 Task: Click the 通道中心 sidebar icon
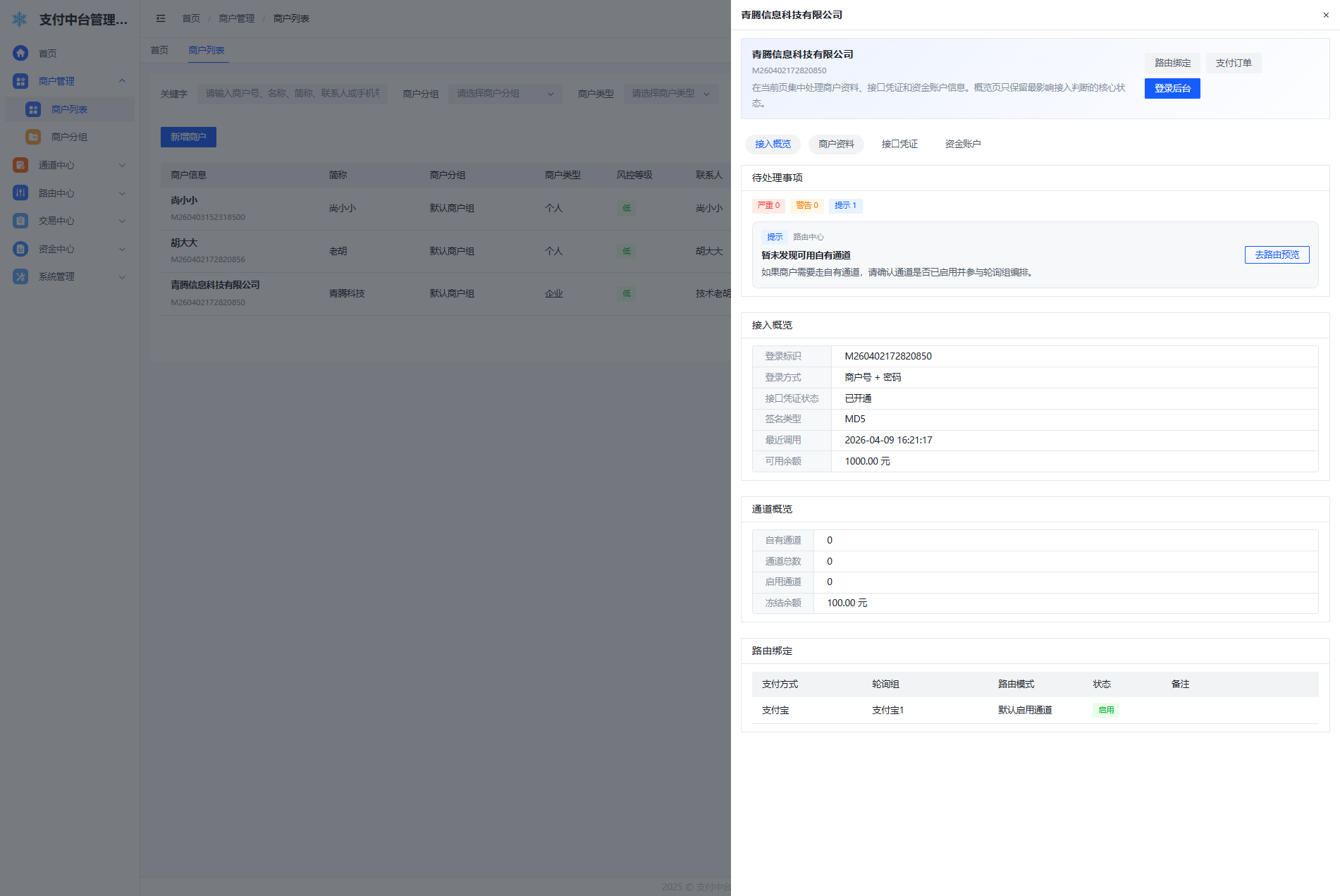[20, 165]
